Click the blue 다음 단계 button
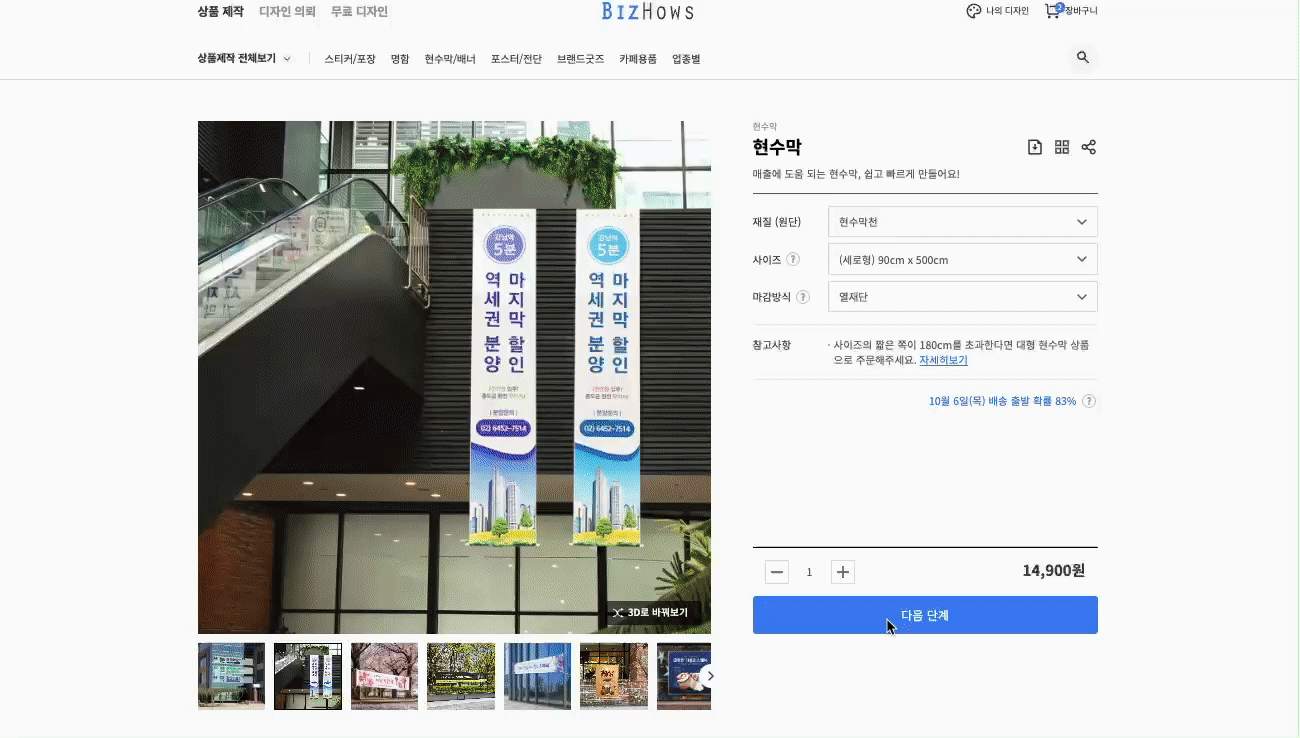The width and height of the screenshot is (1300, 738). tap(925, 615)
